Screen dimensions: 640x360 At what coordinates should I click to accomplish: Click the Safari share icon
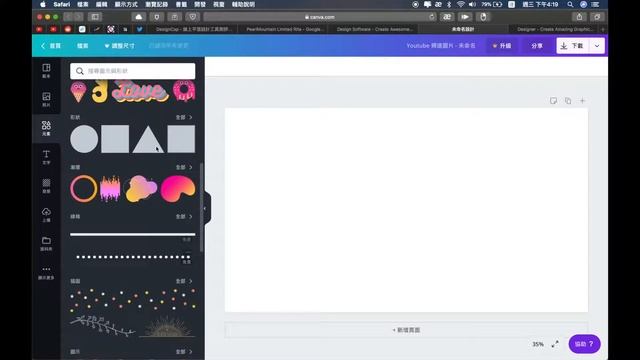579,17
